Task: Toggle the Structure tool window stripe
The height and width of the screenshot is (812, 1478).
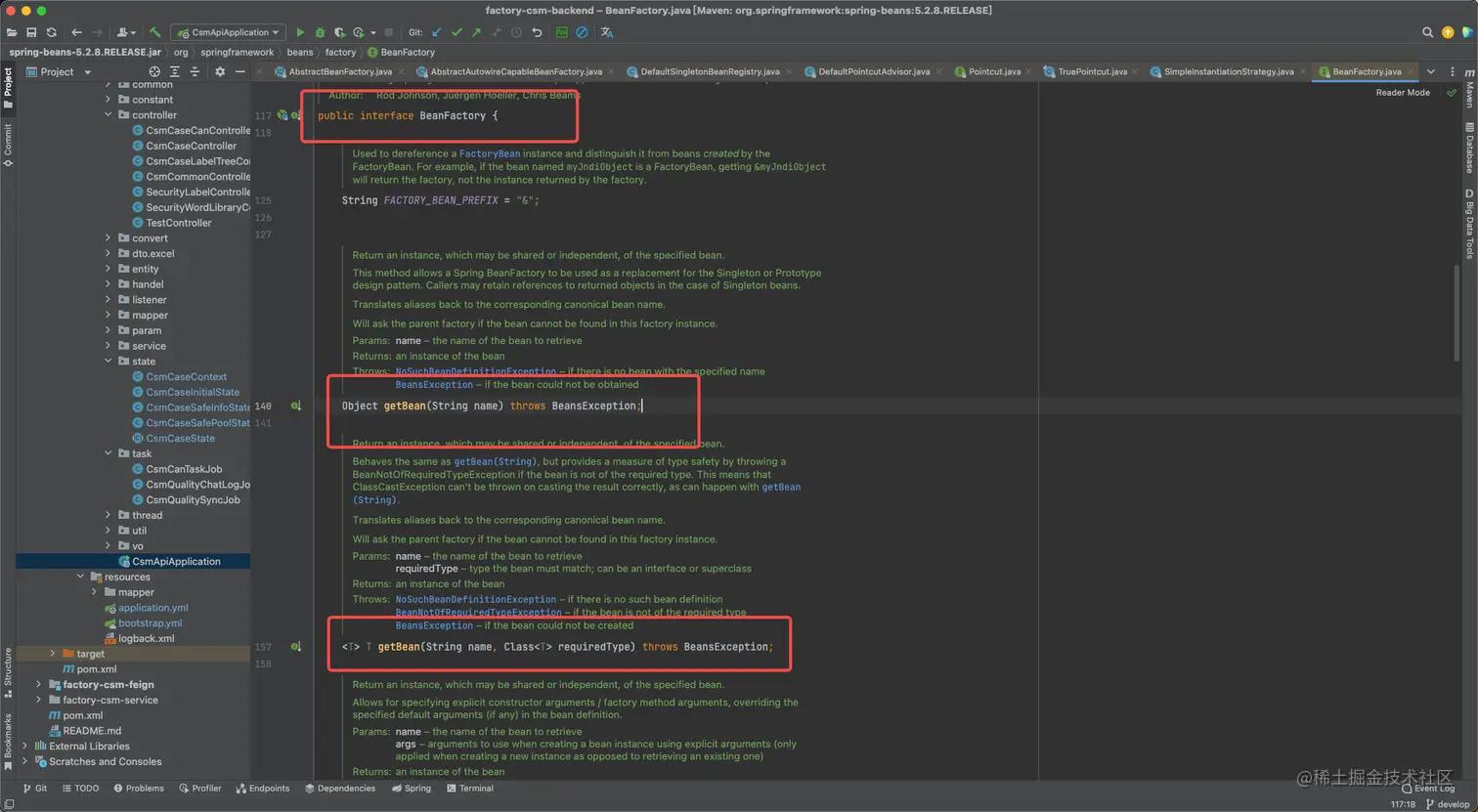Action: point(8,672)
